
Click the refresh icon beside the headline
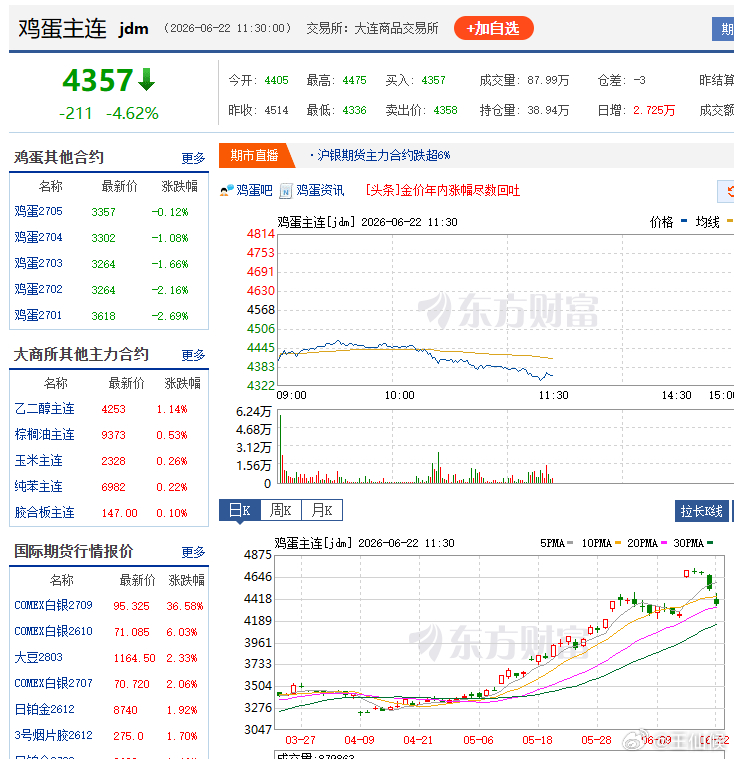729,192
